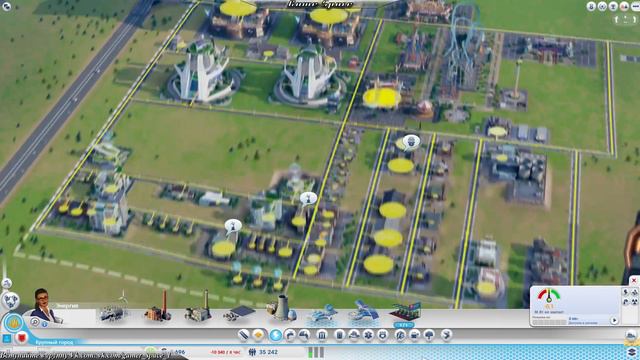
Task: Click the nuclear radiation data-map icon
Action: (635, 302)
